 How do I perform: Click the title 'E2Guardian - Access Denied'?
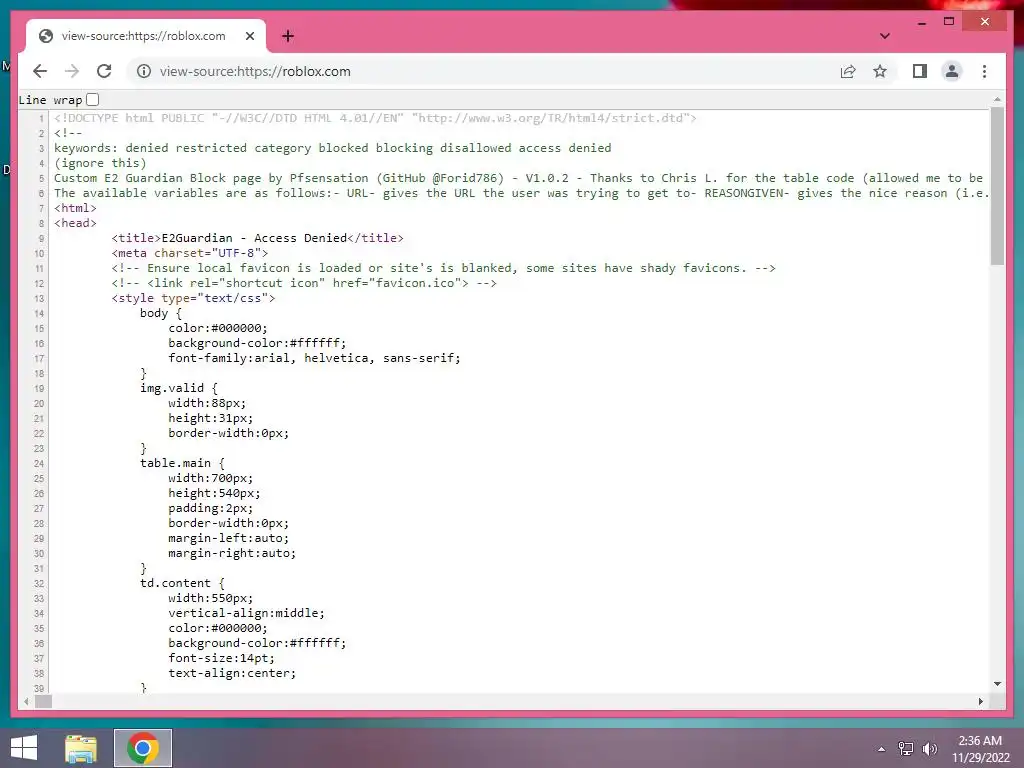(254, 238)
